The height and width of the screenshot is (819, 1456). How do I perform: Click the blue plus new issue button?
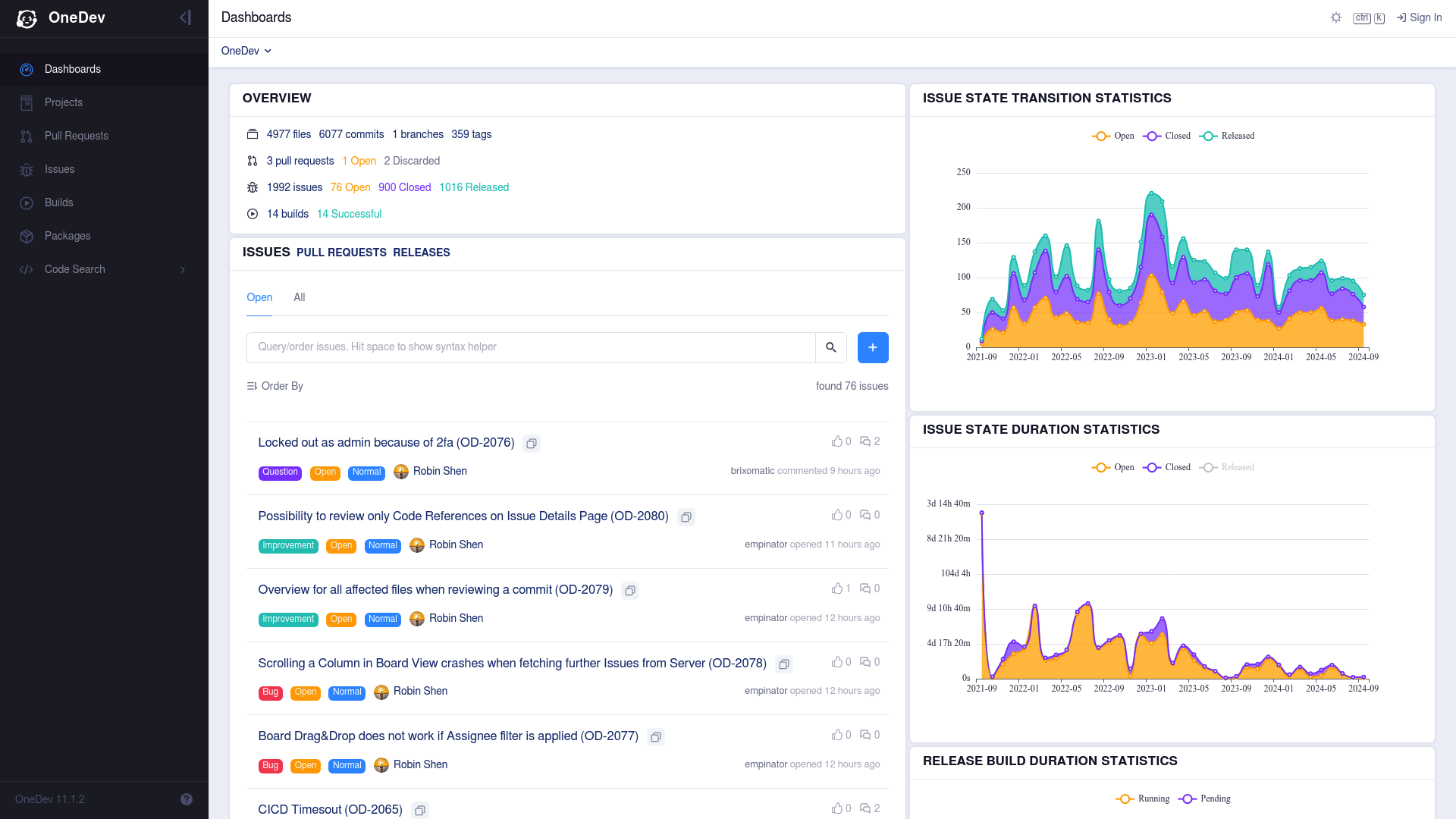coord(873,347)
